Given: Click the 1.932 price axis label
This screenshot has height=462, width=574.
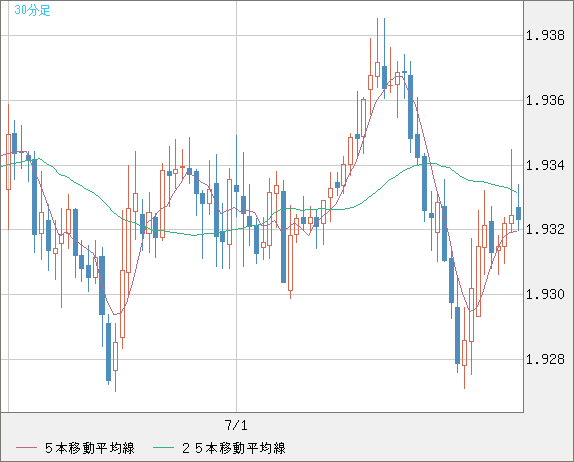Looking at the screenshot, I should click(545, 230).
